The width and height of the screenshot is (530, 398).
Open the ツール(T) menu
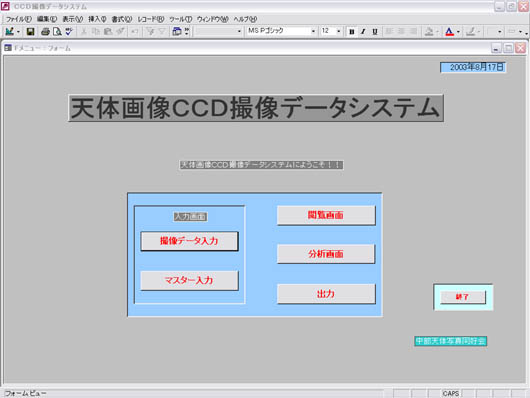click(x=180, y=19)
